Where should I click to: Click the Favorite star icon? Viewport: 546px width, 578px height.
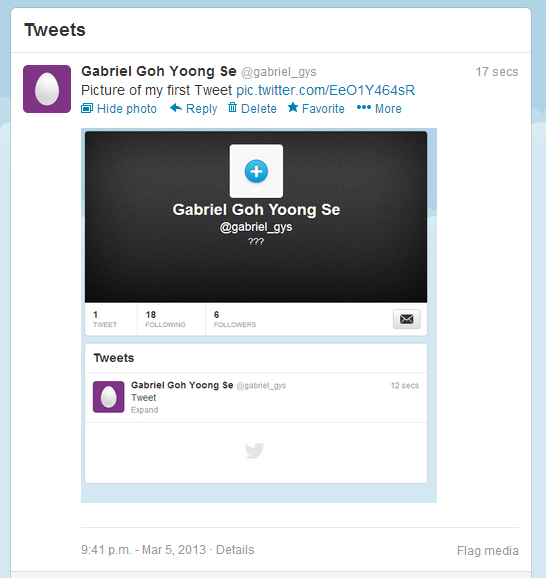(x=293, y=108)
